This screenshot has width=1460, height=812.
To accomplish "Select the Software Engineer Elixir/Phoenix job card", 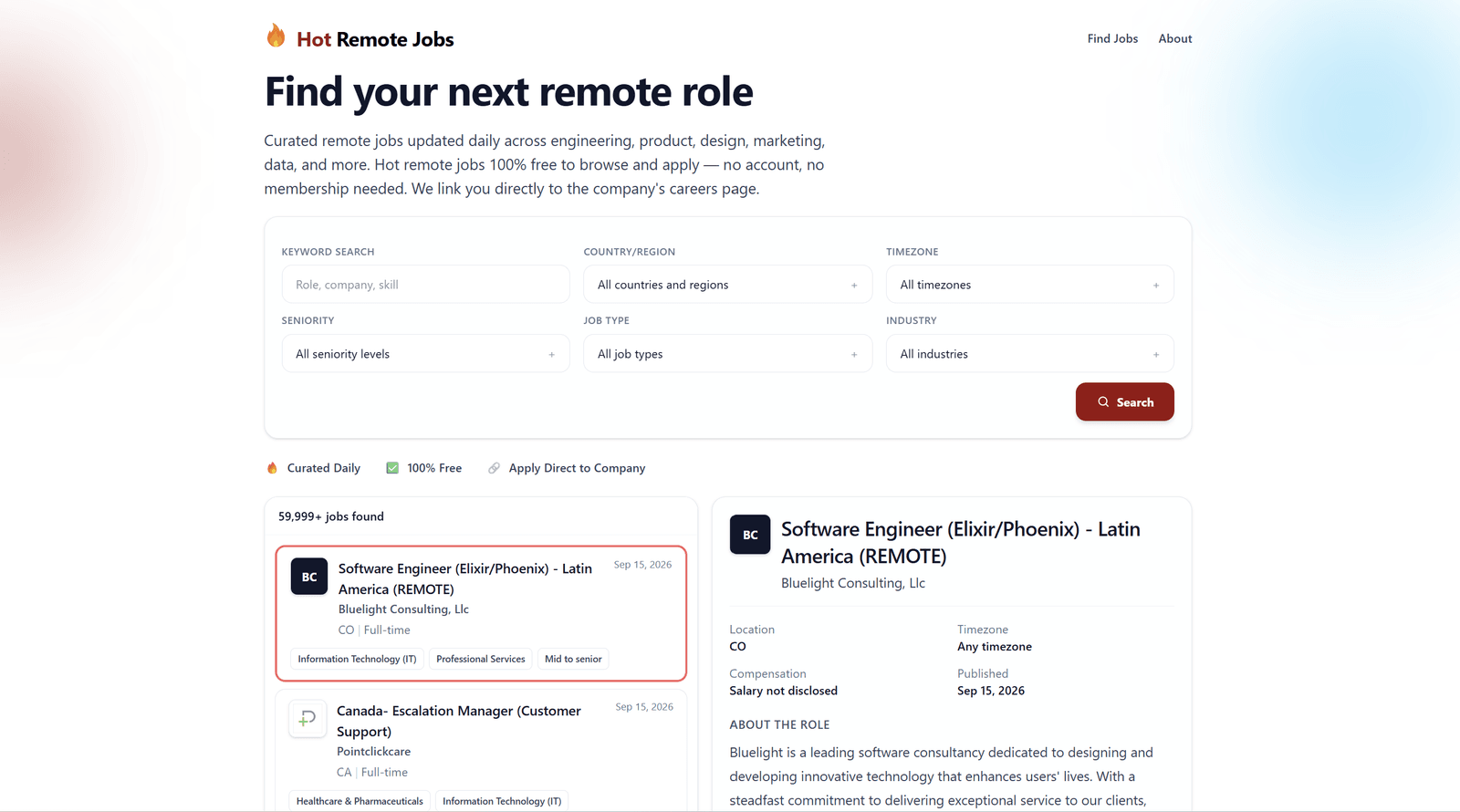I will click(x=481, y=613).
